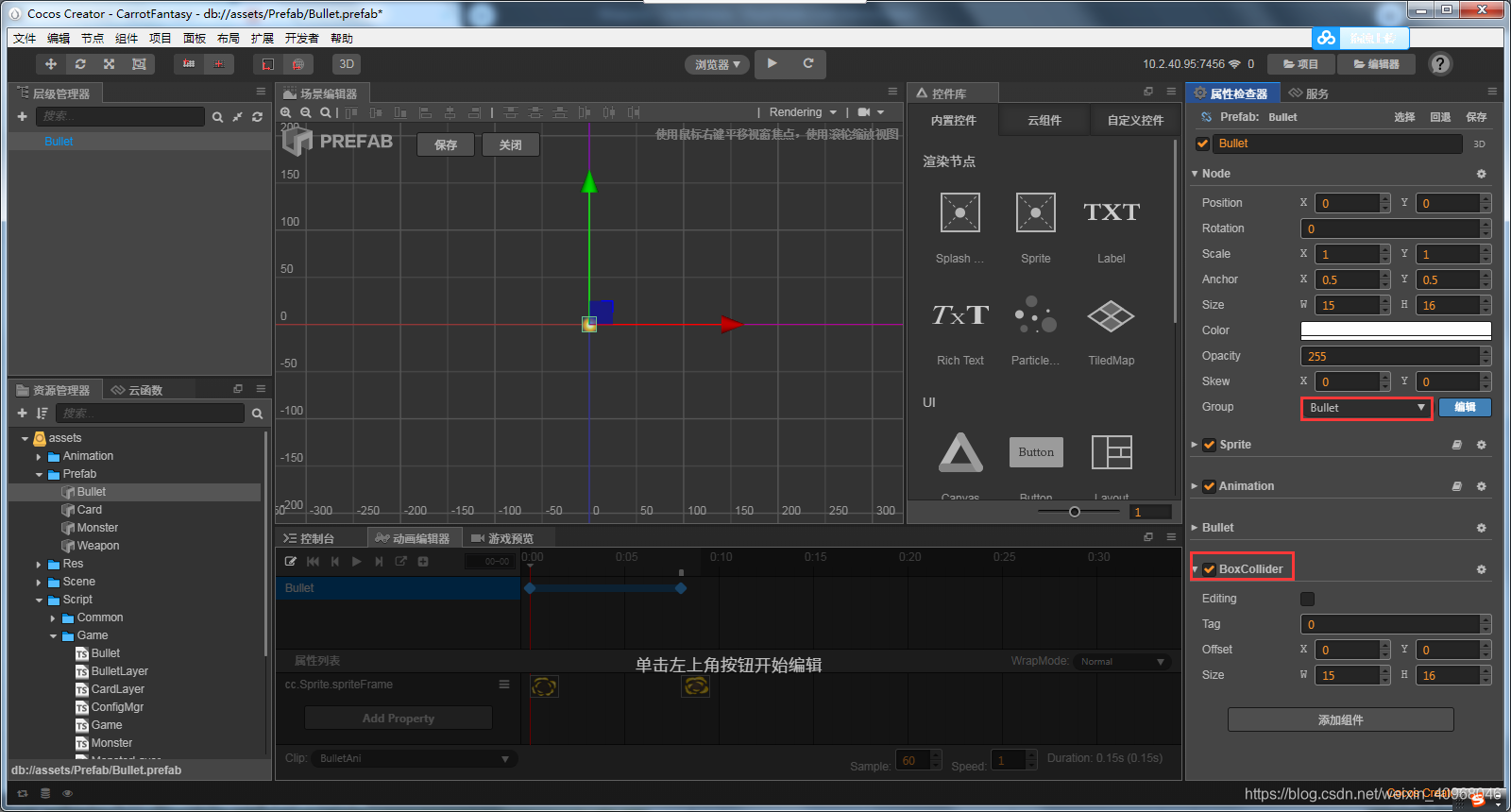Screen dimensions: 1511x812
Task: Toggle the 3D view button
Action: point(347,64)
